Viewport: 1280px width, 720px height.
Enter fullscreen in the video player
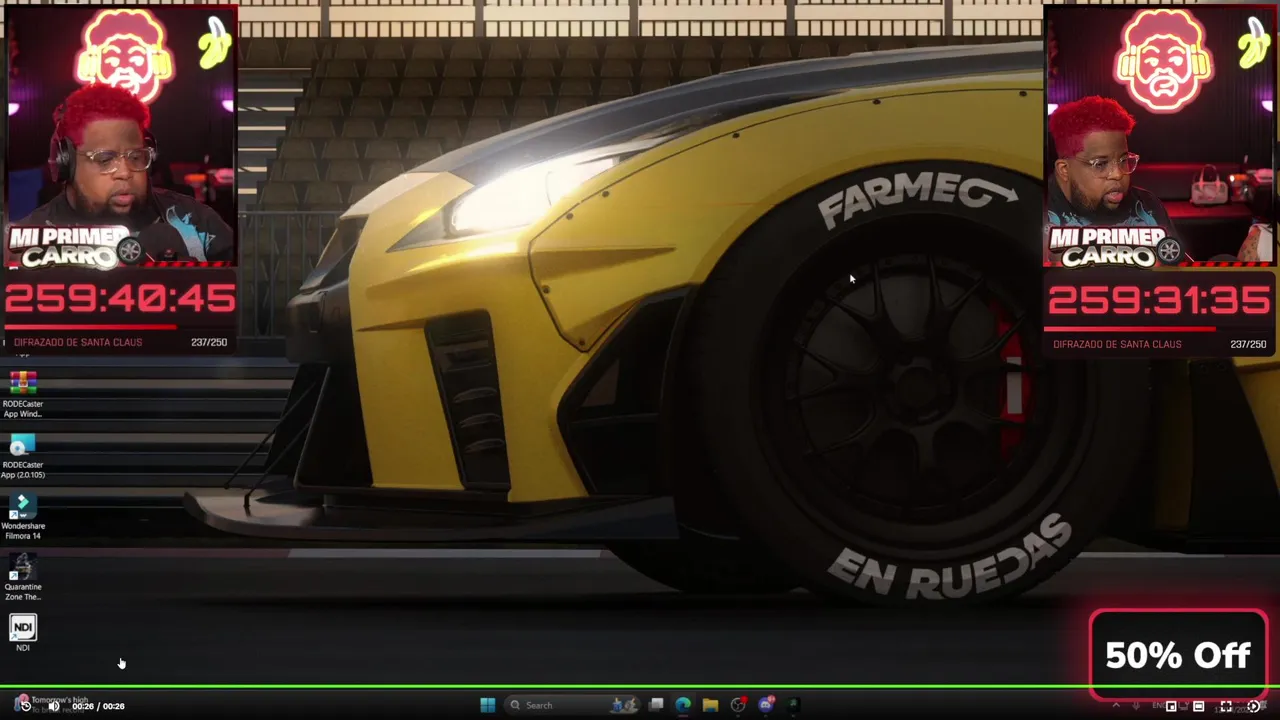point(1226,706)
